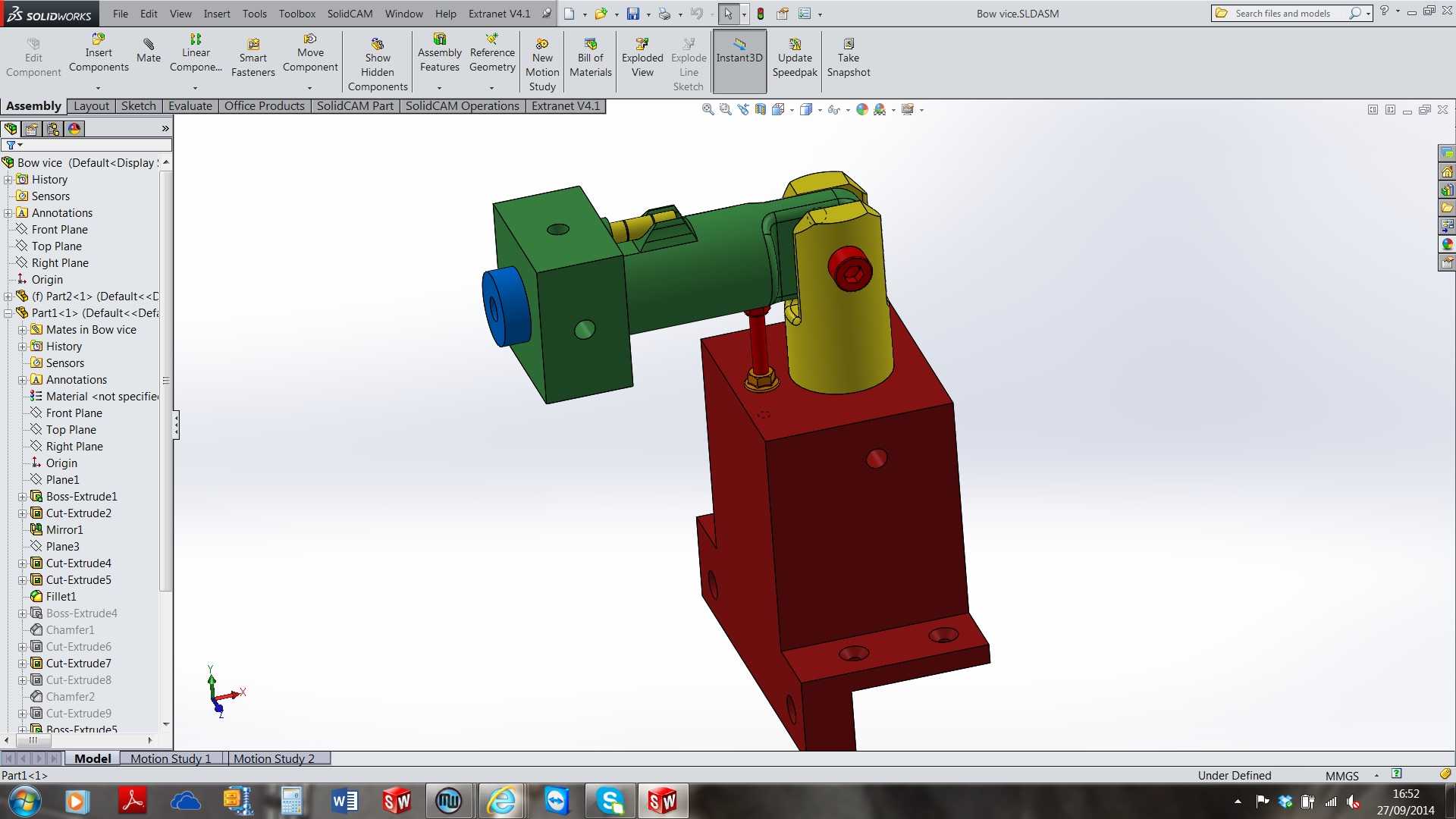Open the ConfigurationManager tab icon
The width and height of the screenshot is (1456, 819).
tap(53, 129)
